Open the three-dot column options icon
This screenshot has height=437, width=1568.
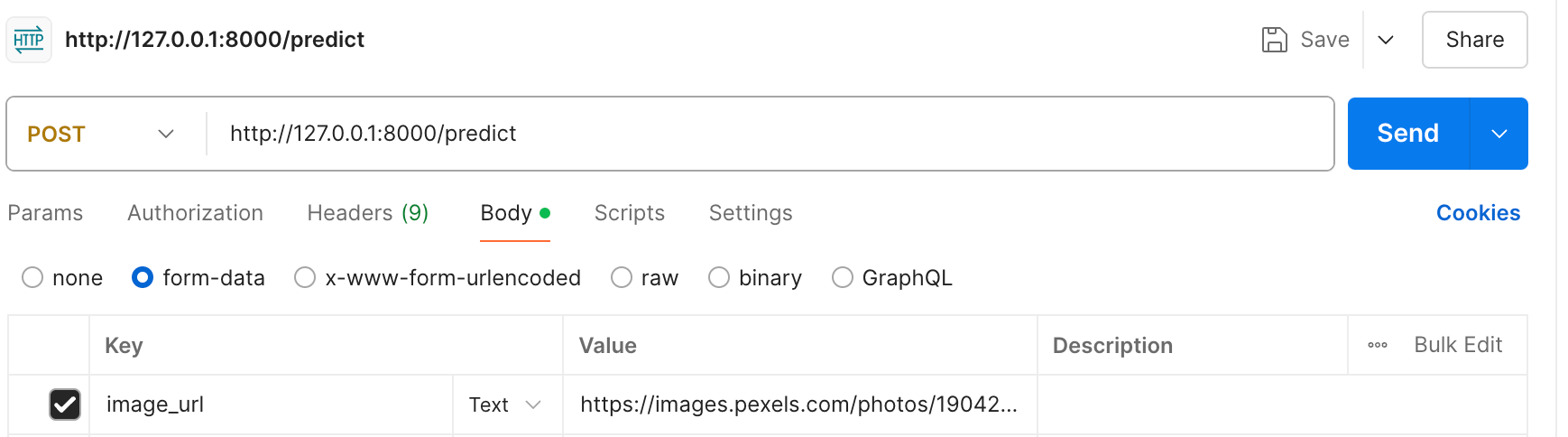coord(1377,345)
